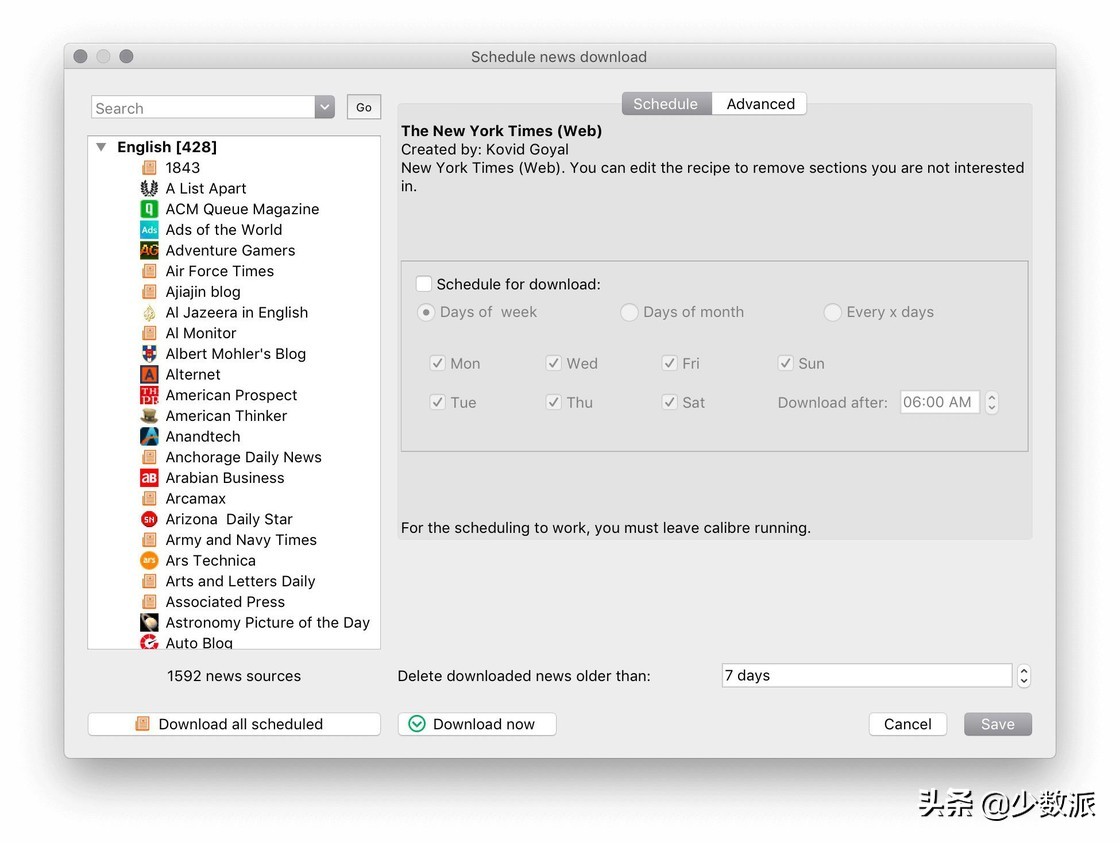Click the Army and Navy Times icon
Image resolution: width=1120 pixels, height=843 pixels.
coord(149,541)
